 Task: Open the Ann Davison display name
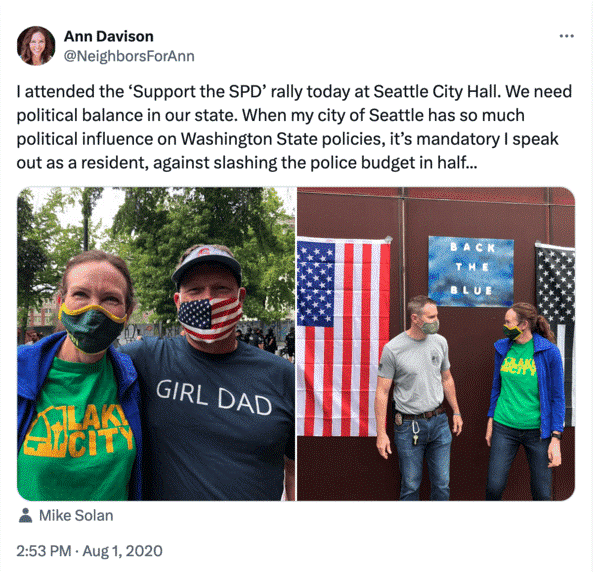tap(109, 36)
